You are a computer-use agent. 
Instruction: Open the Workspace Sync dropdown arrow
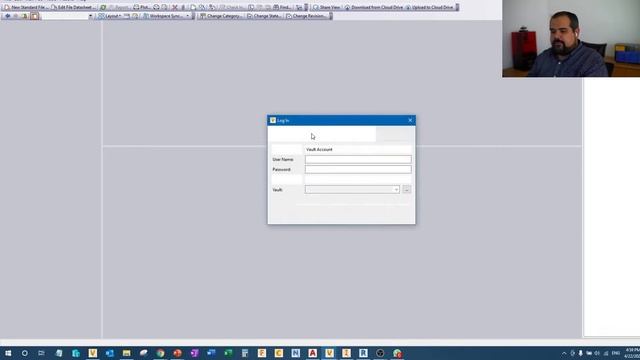tap(187, 16)
